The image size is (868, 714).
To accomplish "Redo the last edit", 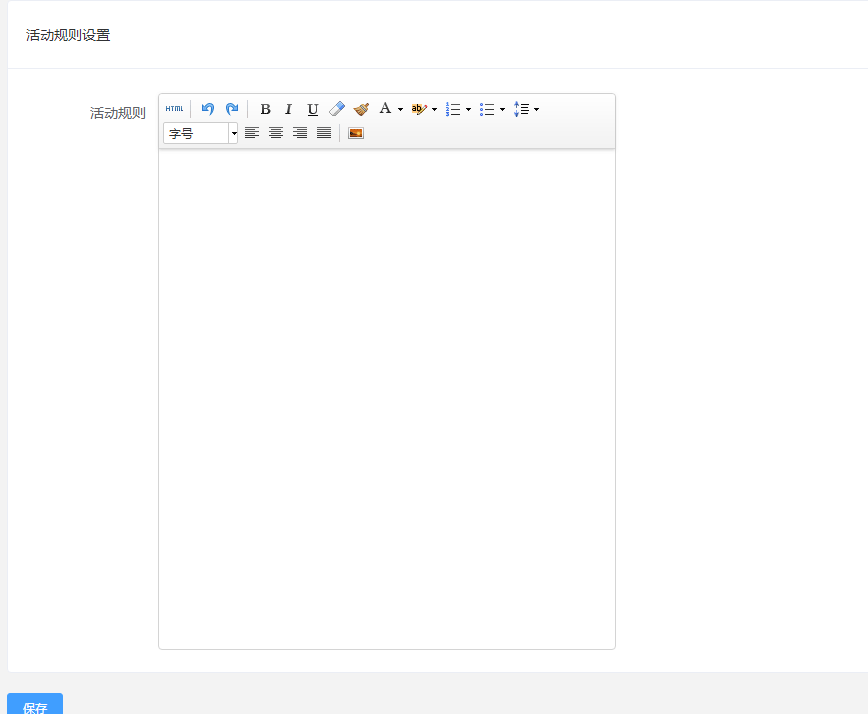I will (x=232, y=109).
